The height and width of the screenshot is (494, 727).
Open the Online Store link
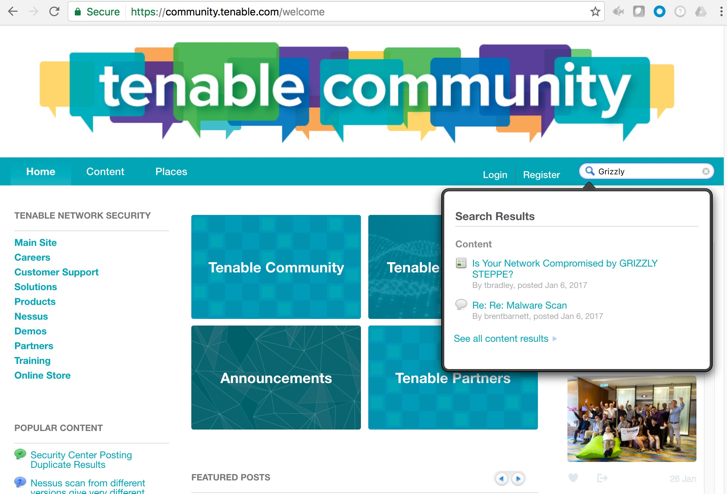[x=42, y=376]
